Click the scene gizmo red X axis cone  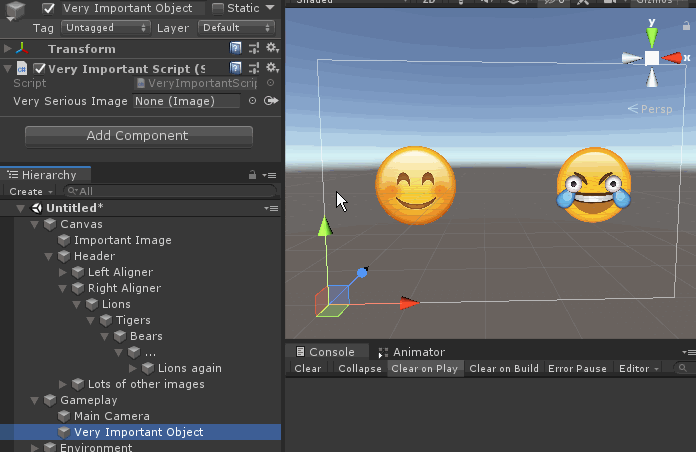[672, 58]
